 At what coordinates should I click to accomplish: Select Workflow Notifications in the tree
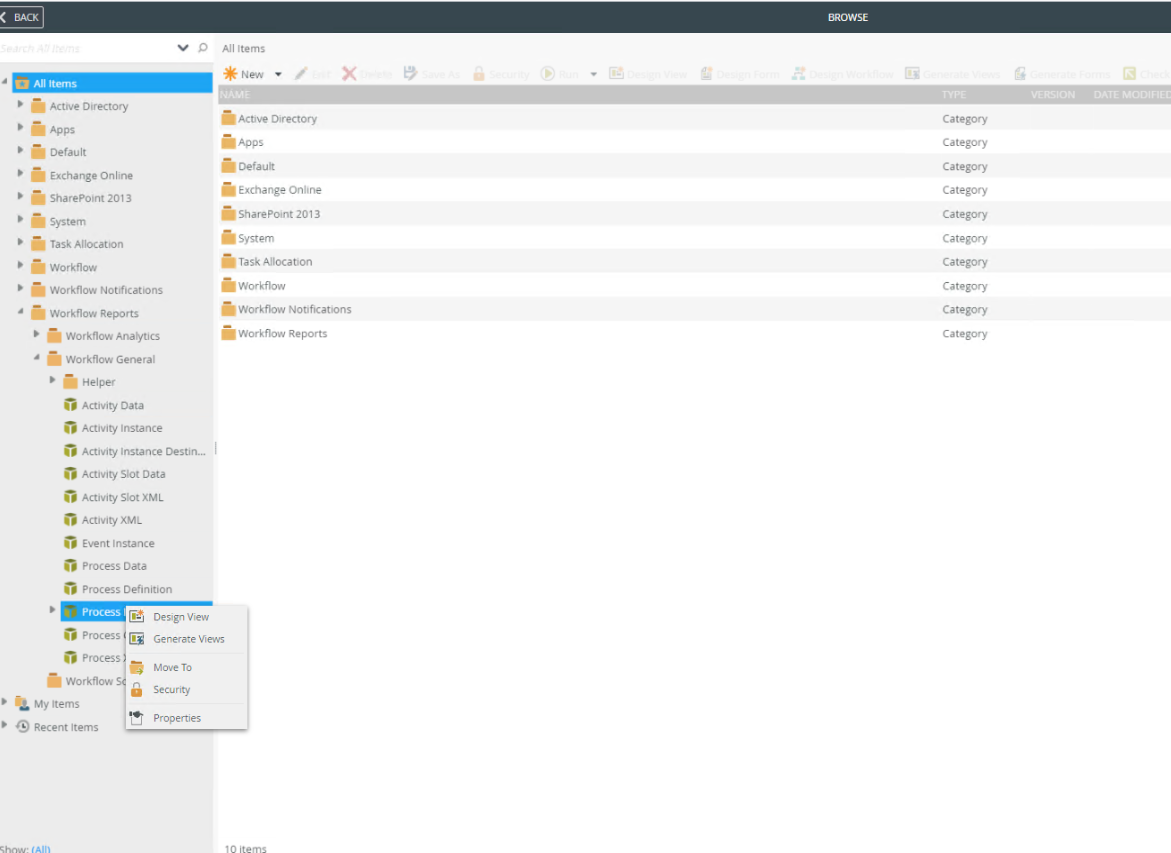click(x=106, y=290)
